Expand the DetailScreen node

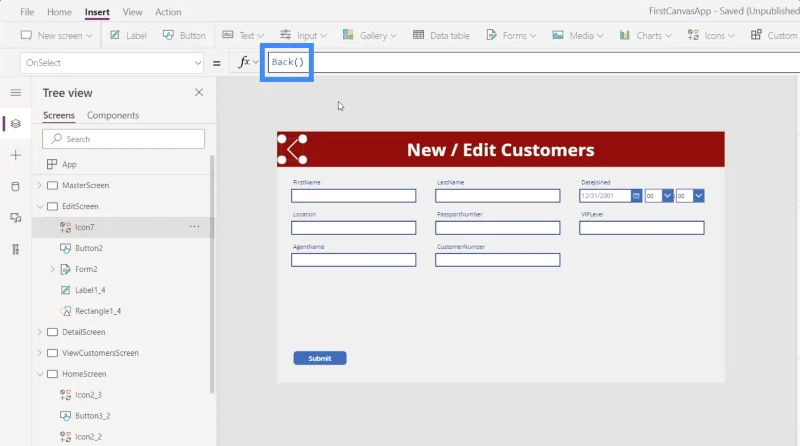(40, 332)
